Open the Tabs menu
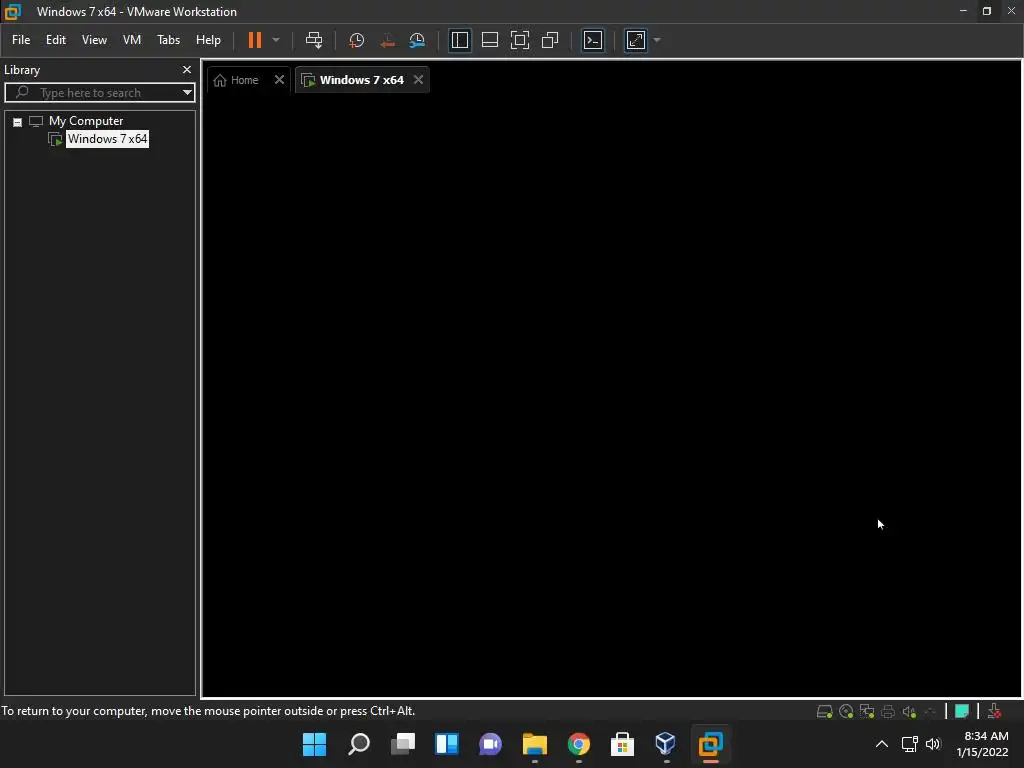Image resolution: width=1024 pixels, height=768 pixels. [168, 40]
